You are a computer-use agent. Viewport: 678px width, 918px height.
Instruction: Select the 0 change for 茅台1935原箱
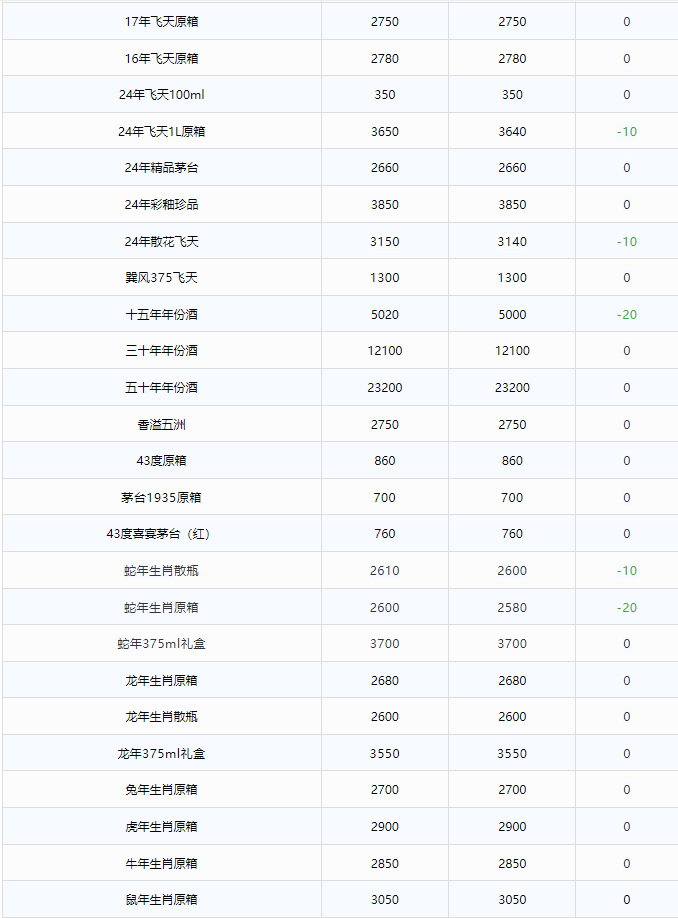click(x=626, y=498)
